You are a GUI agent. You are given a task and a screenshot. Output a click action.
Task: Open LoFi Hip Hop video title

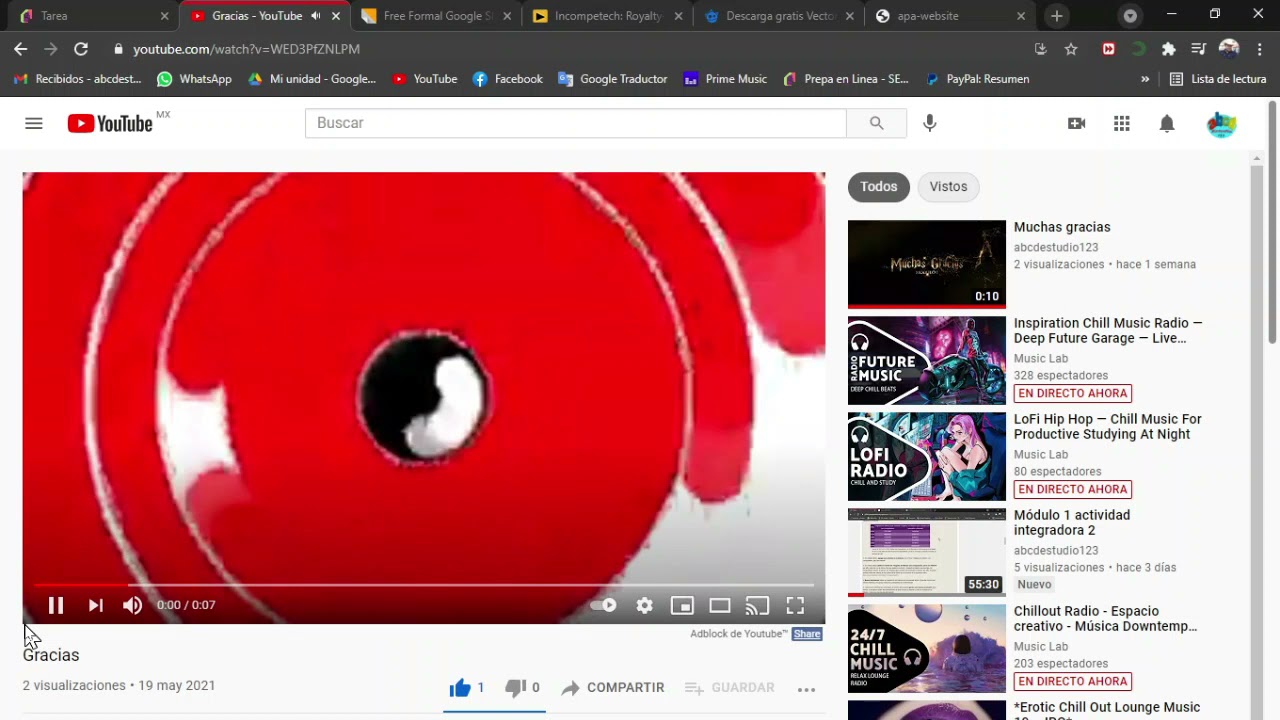(x=1108, y=427)
